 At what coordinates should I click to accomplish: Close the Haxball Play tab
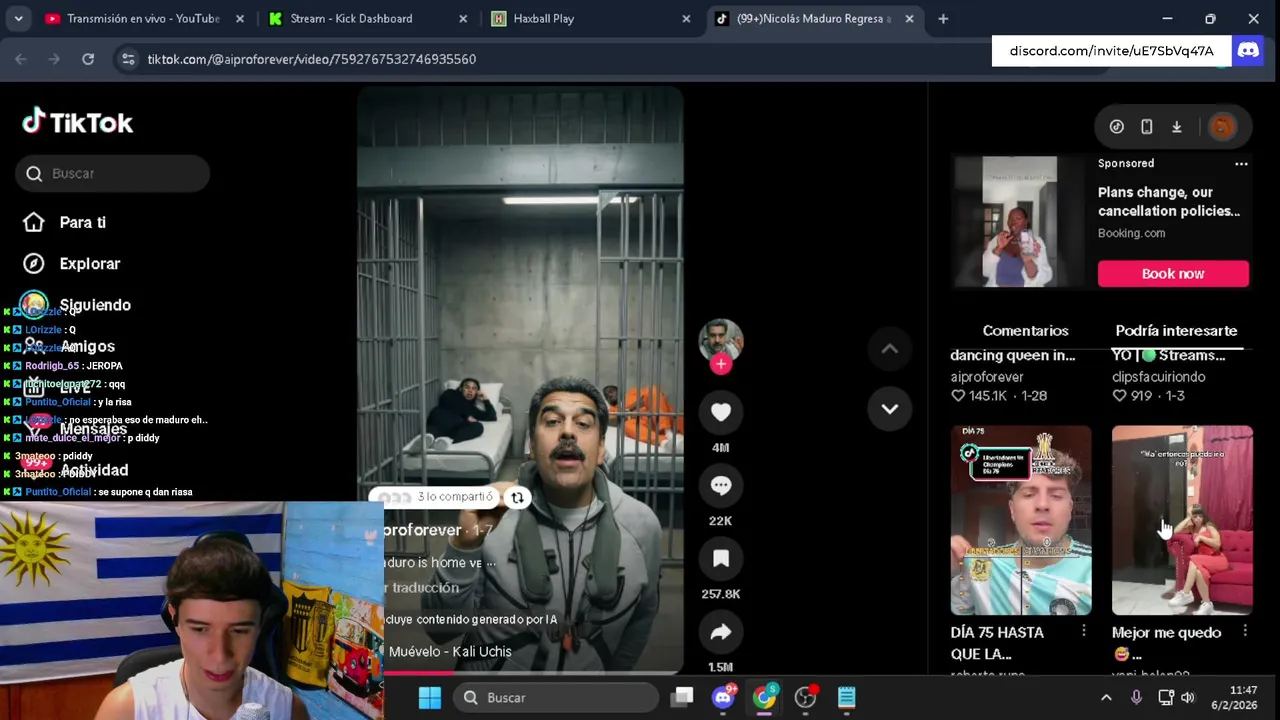coord(686,18)
